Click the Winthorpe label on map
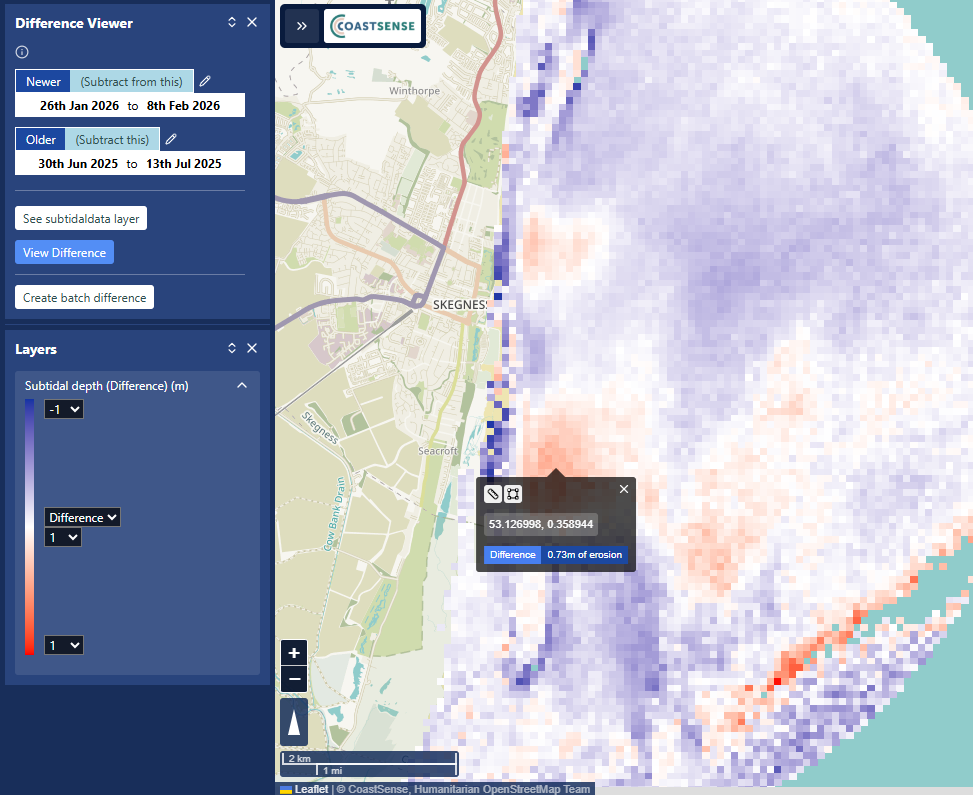 [415, 91]
